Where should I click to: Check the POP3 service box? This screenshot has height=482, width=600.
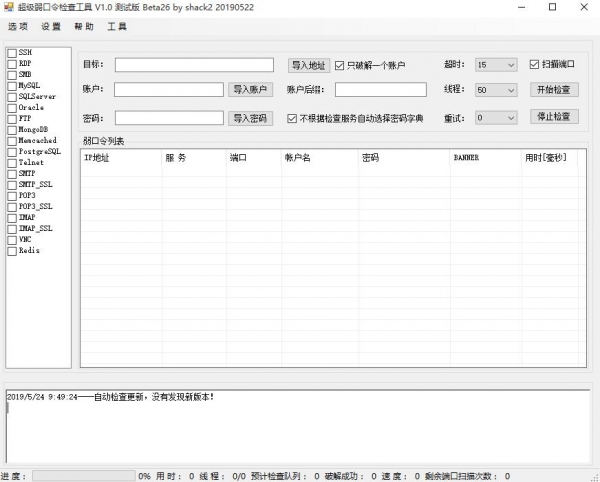[x=12, y=196]
